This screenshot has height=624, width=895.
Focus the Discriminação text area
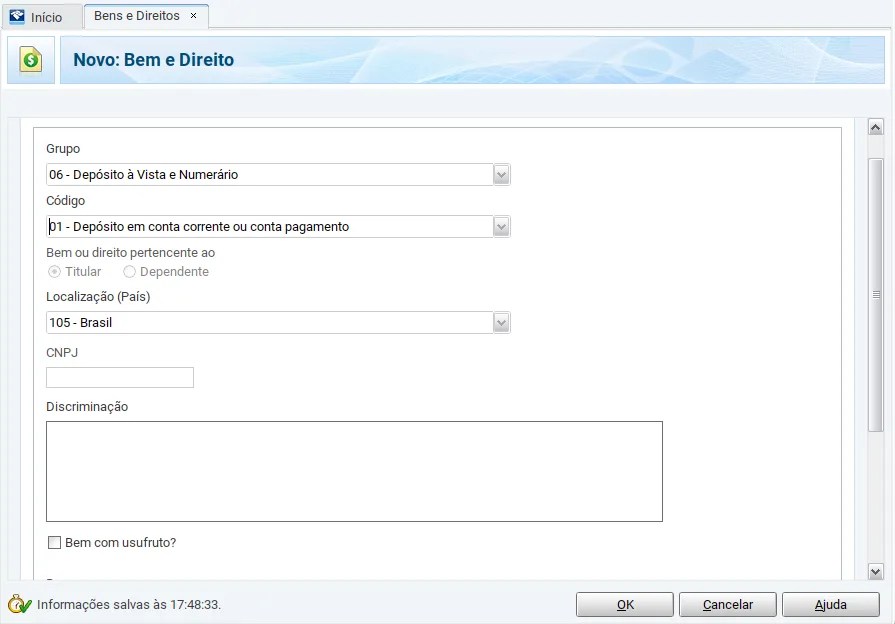[354, 471]
